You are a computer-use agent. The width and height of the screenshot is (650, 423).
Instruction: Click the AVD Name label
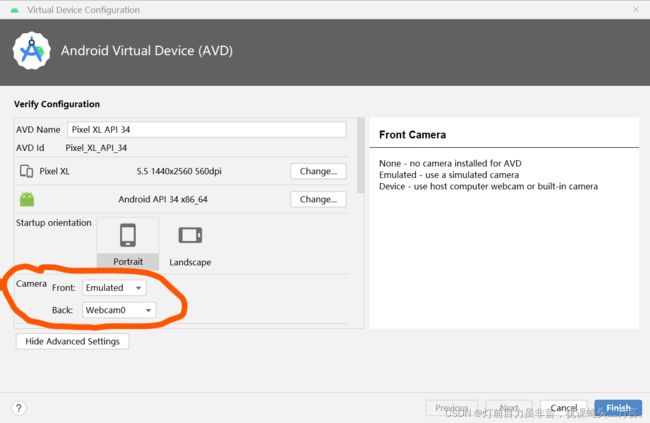[x=38, y=130]
